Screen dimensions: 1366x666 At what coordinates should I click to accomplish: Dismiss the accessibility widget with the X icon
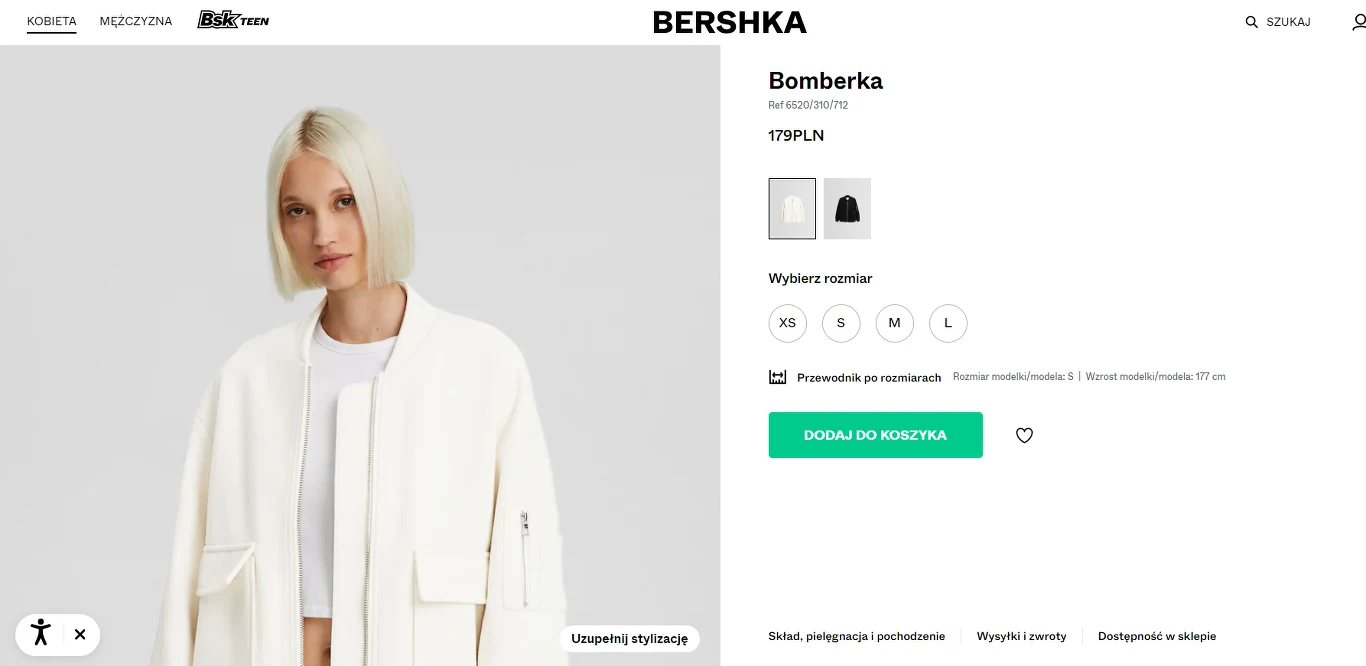(80, 634)
